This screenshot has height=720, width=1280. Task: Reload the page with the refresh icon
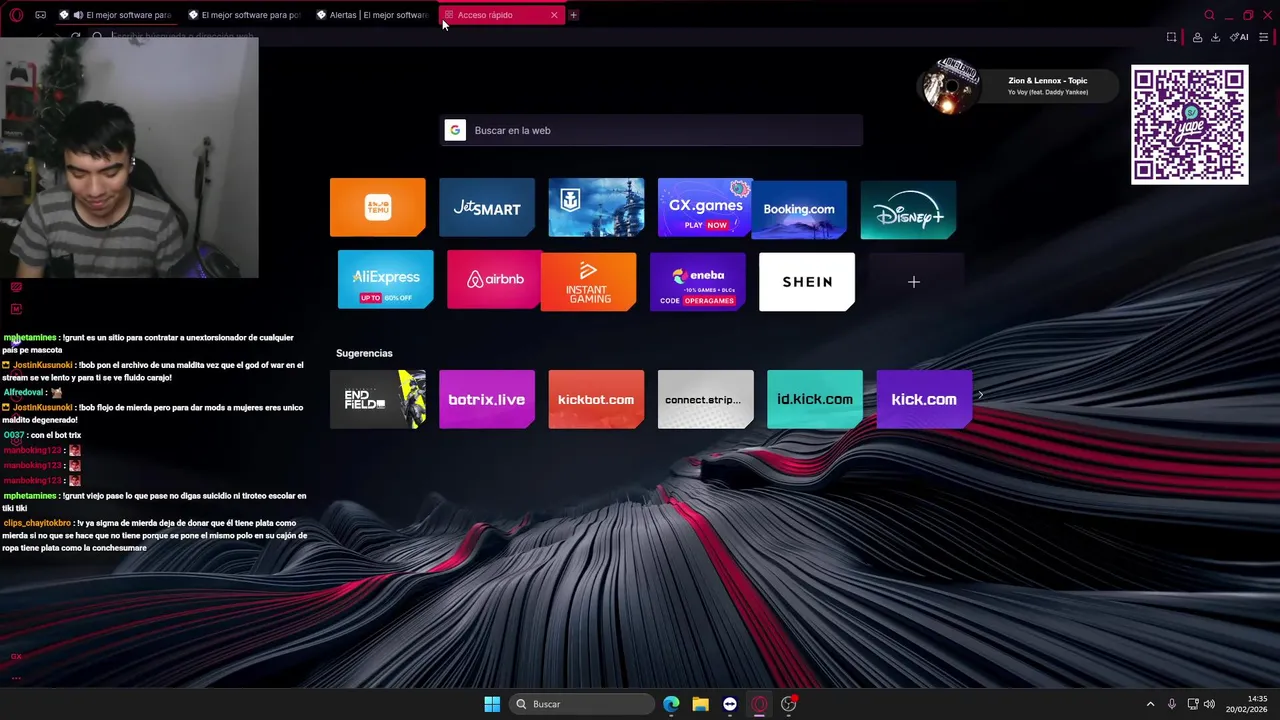[x=75, y=37]
